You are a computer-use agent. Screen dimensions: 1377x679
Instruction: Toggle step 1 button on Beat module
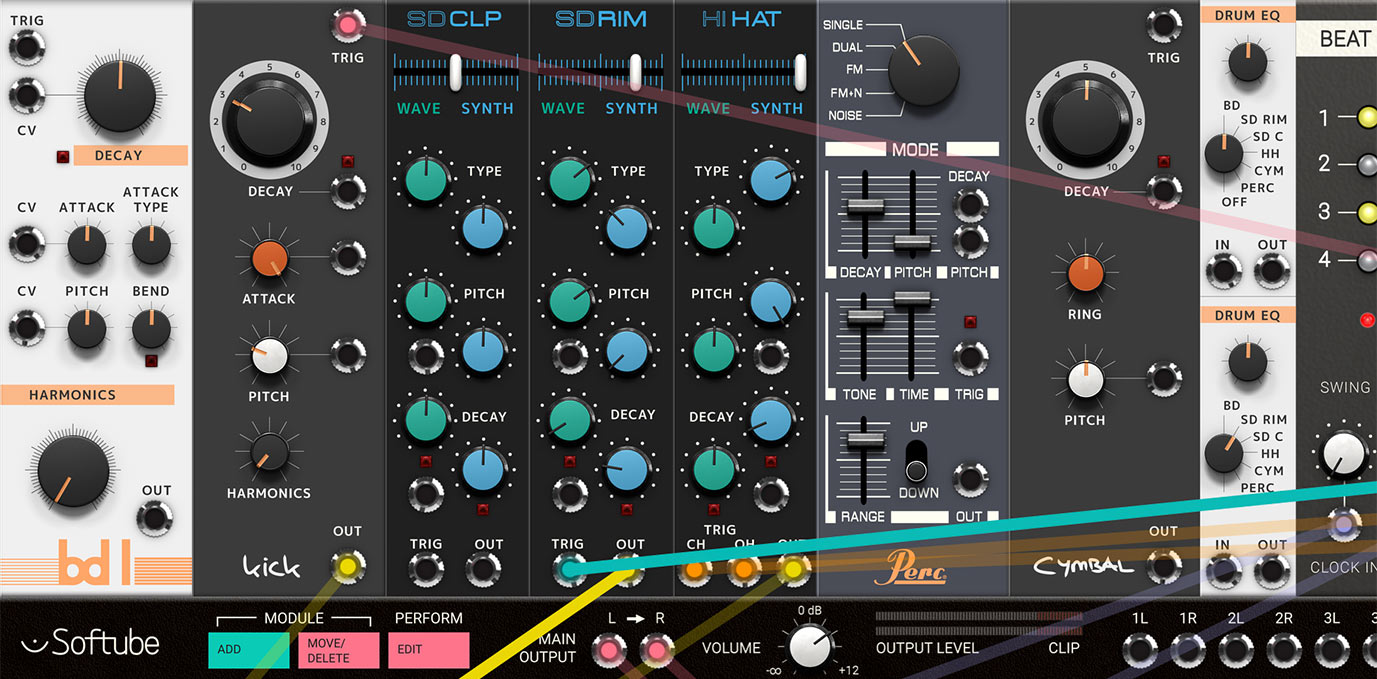[x=1366, y=119]
